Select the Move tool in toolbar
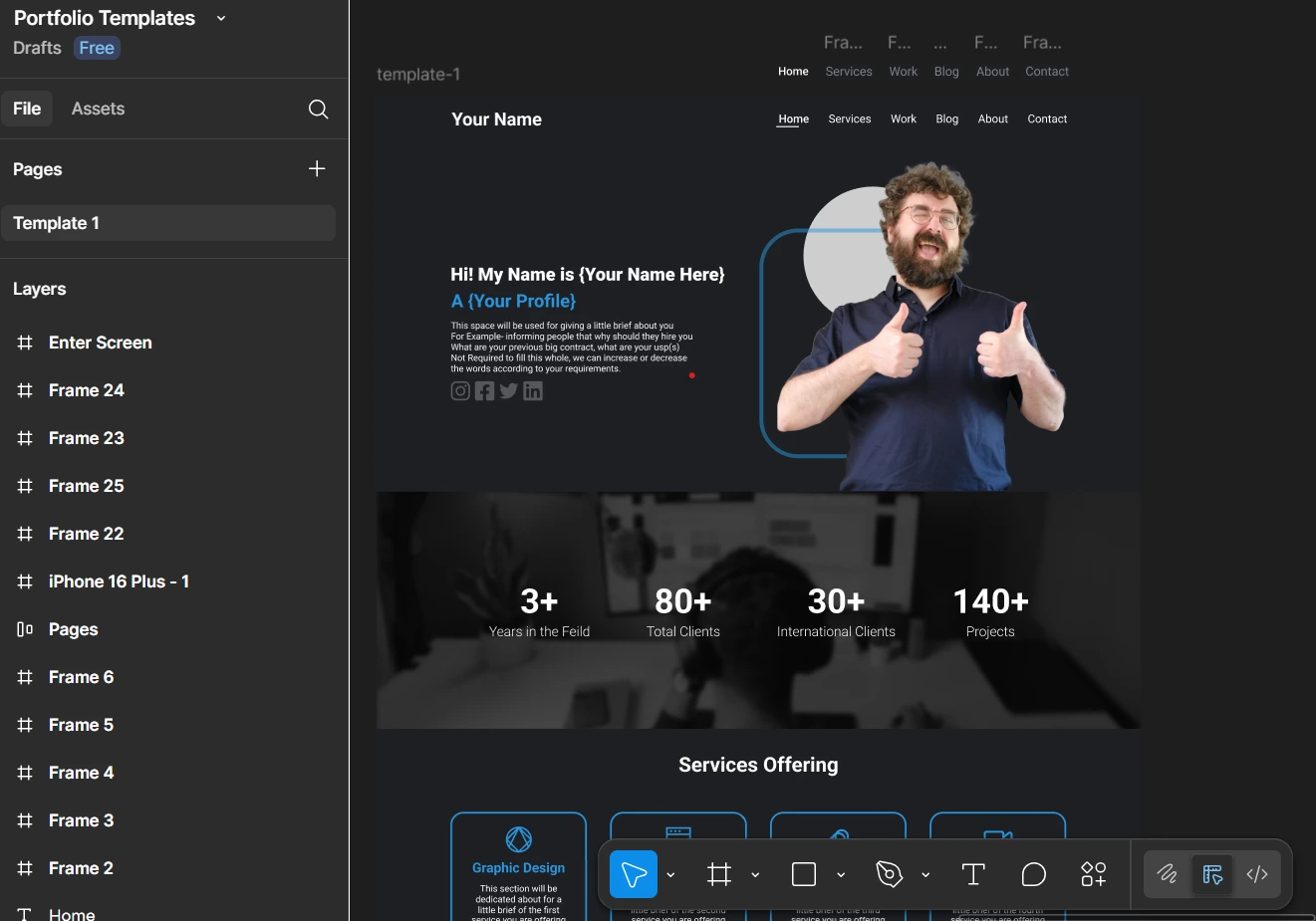This screenshot has width=1316, height=921. pos(634,874)
